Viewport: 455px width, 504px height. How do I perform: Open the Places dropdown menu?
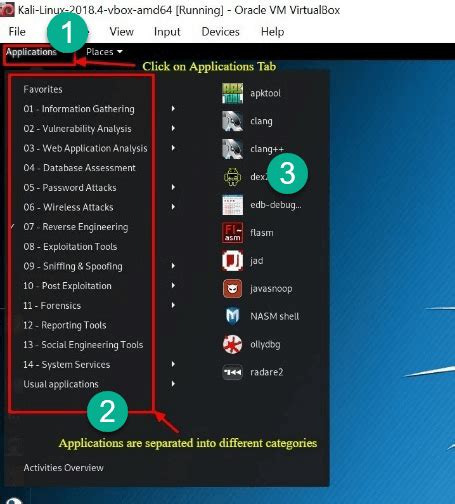click(104, 52)
